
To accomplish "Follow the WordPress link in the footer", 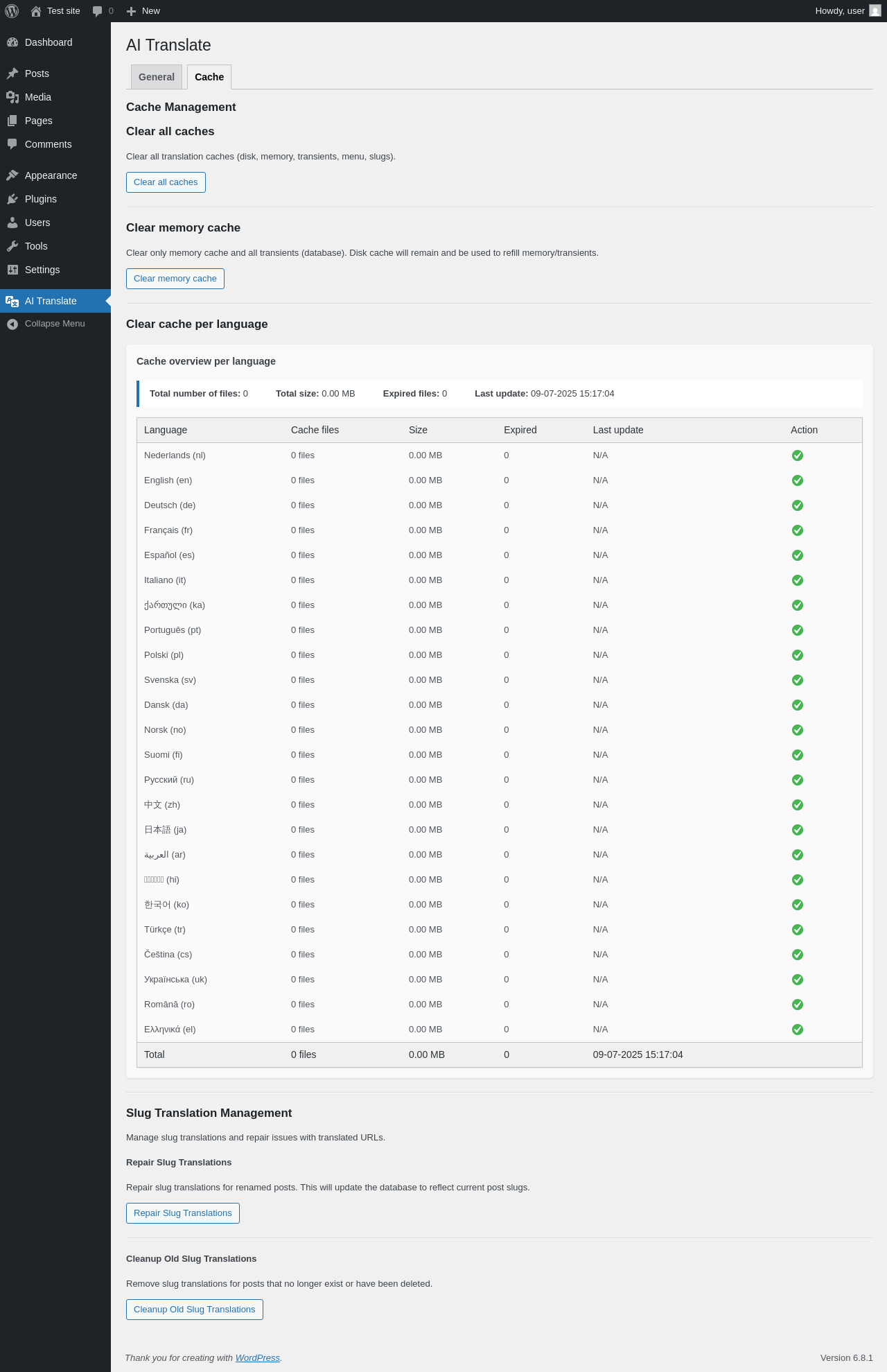I will click(x=257, y=1358).
